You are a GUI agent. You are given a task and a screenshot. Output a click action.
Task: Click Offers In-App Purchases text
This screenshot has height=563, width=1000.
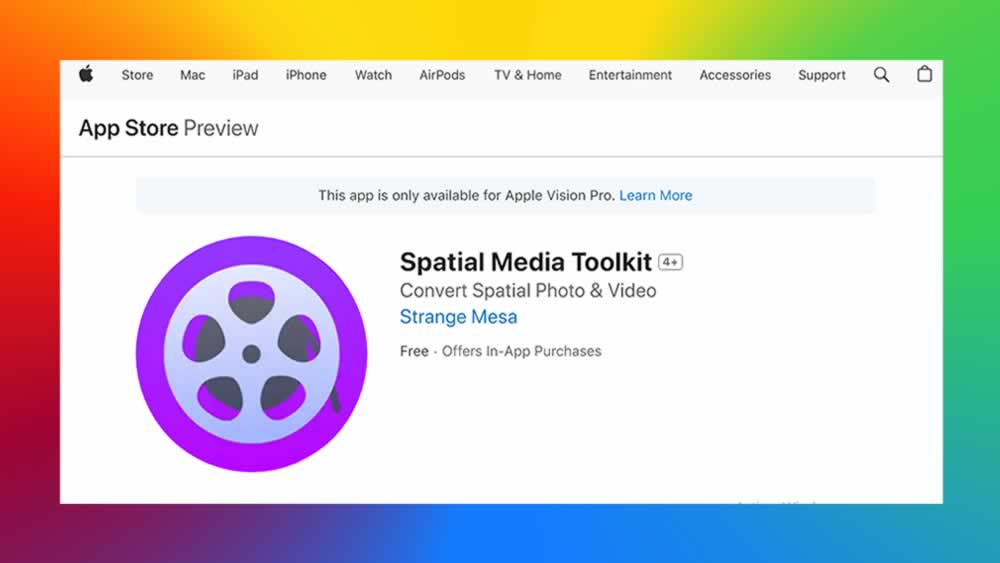pos(521,351)
